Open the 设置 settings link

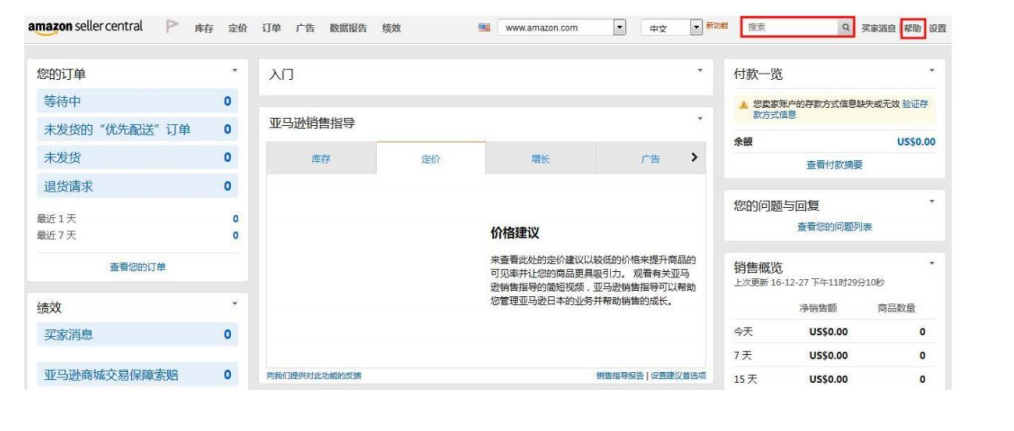937,28
